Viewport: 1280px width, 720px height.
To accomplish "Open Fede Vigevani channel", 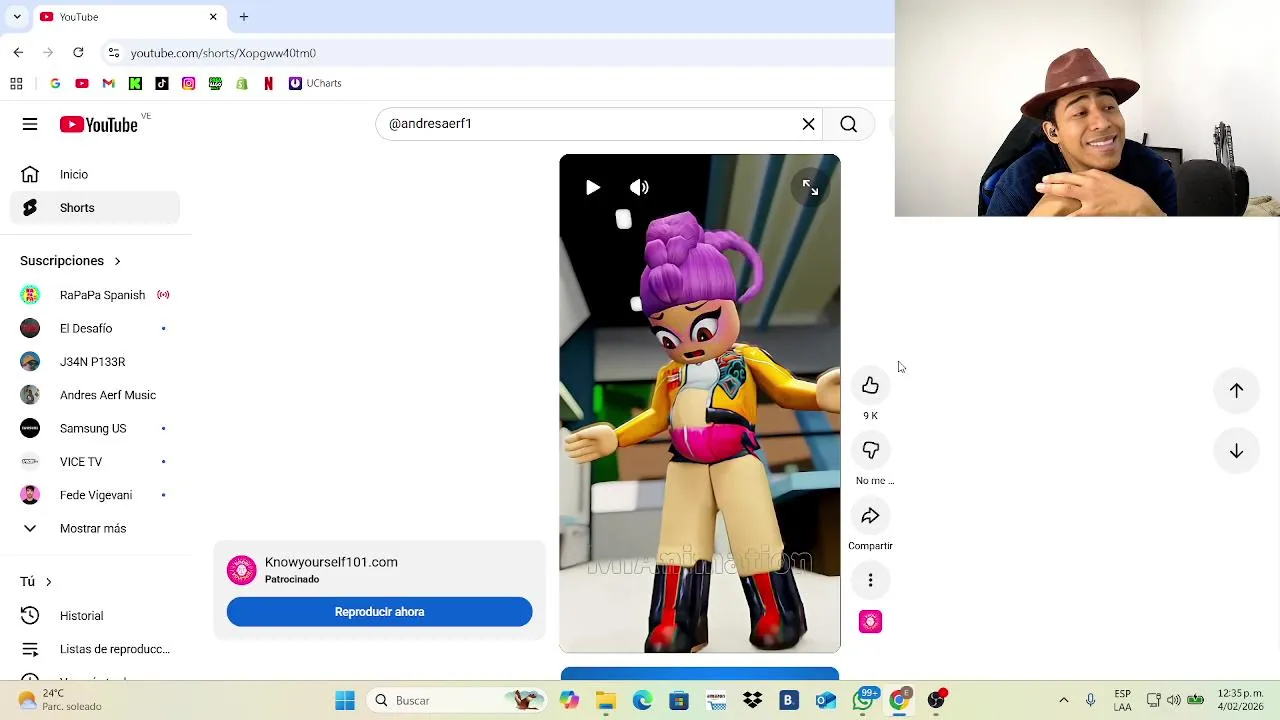I will [96, 495].
